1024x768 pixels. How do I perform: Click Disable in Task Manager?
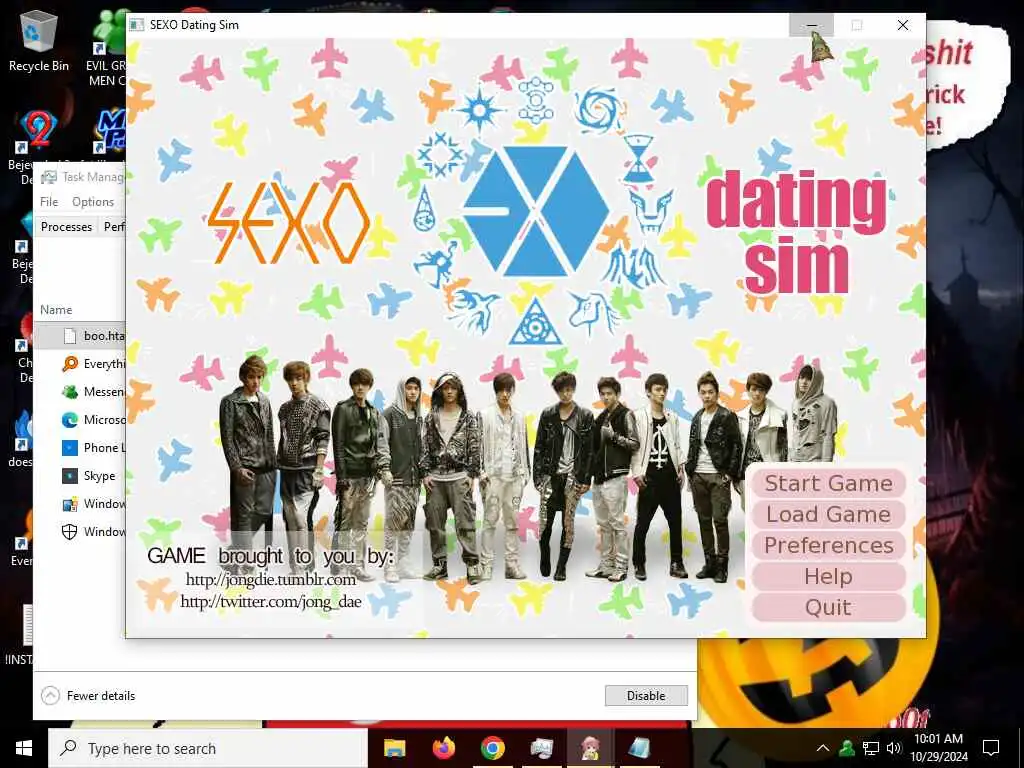[646, 696]
